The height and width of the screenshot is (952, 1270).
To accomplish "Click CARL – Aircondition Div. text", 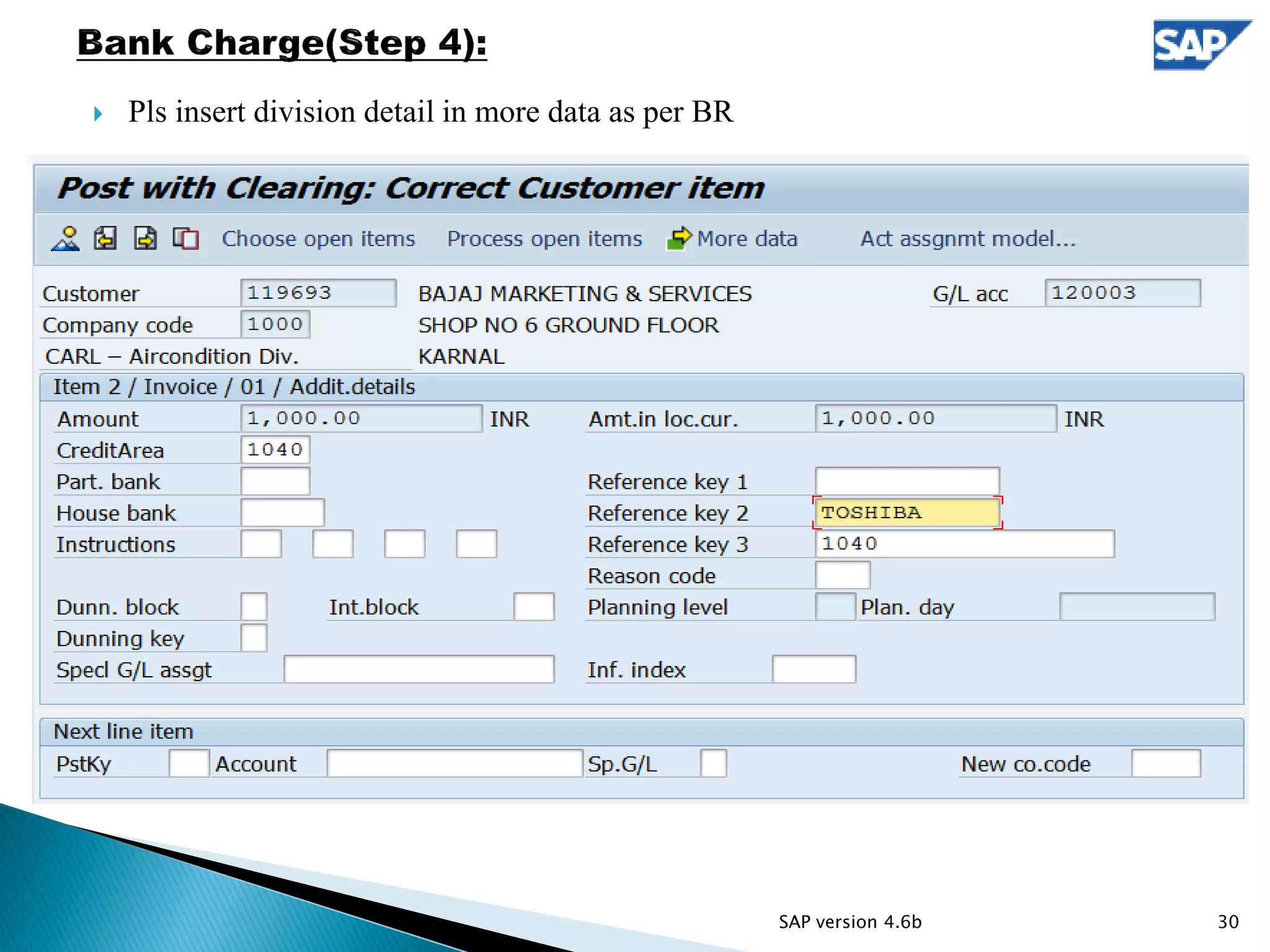I will 172,356.
